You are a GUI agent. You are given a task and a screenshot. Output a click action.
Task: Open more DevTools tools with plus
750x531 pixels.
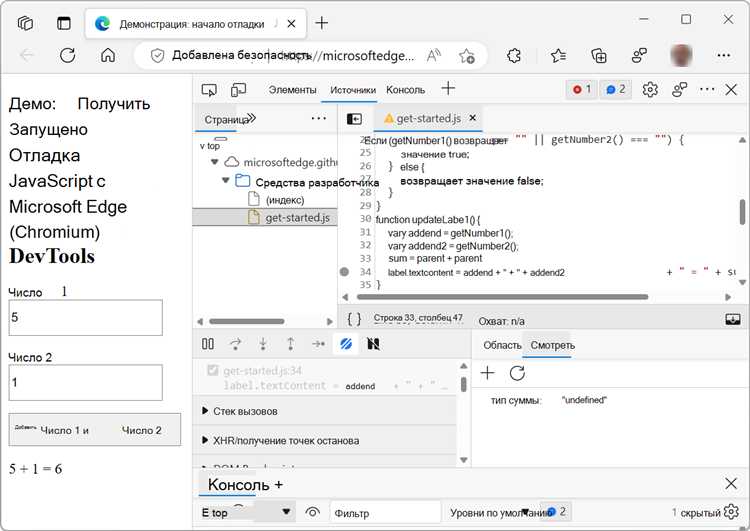[448, 88]
